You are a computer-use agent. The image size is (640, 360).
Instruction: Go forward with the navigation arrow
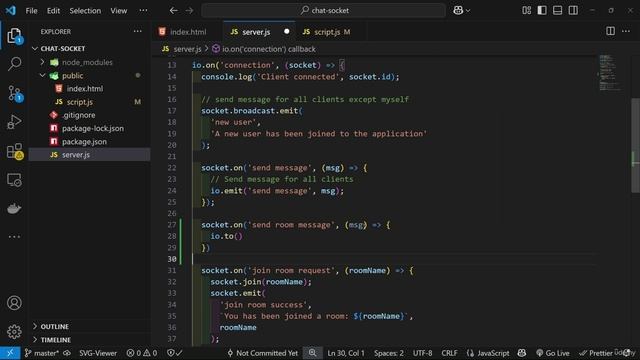(189, 11)
